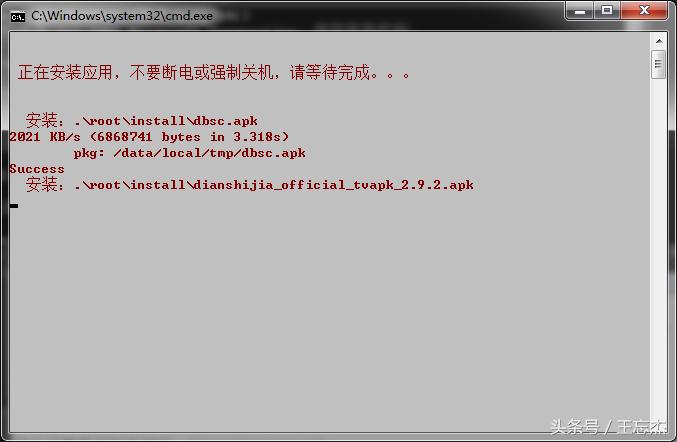Click the pkg: /data/local/tmp/dbsc.apk line
677x442 pixels.
point(190,153)
